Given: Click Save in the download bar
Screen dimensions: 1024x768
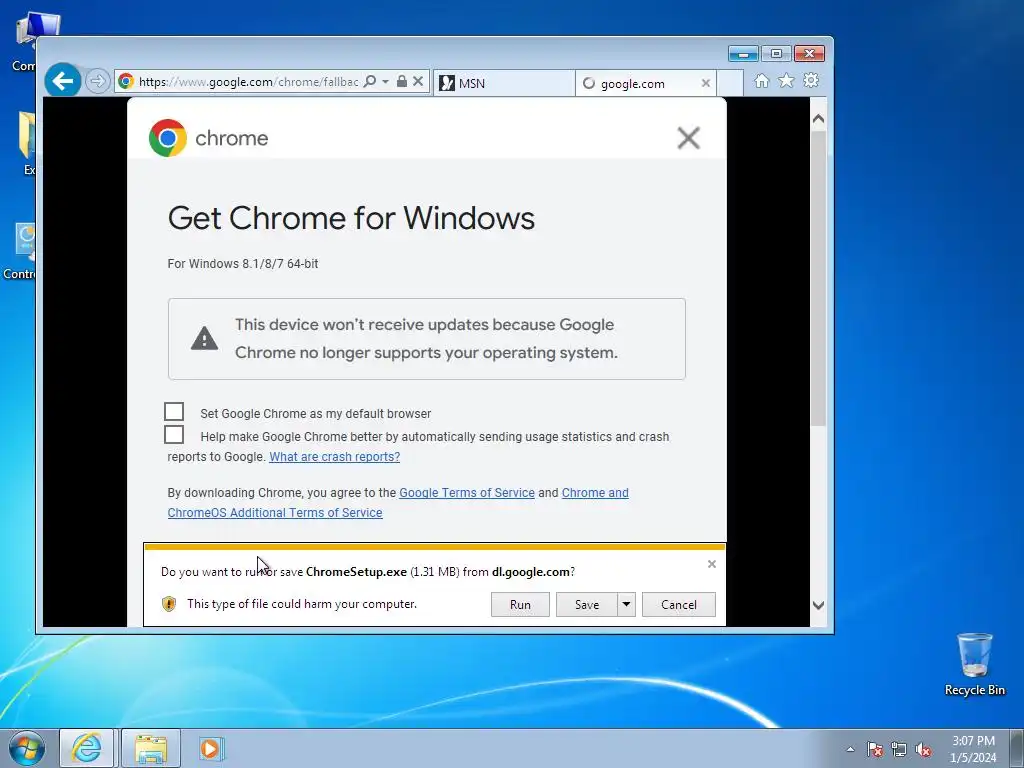Looking at the screenshot, I should click(586, 605).
